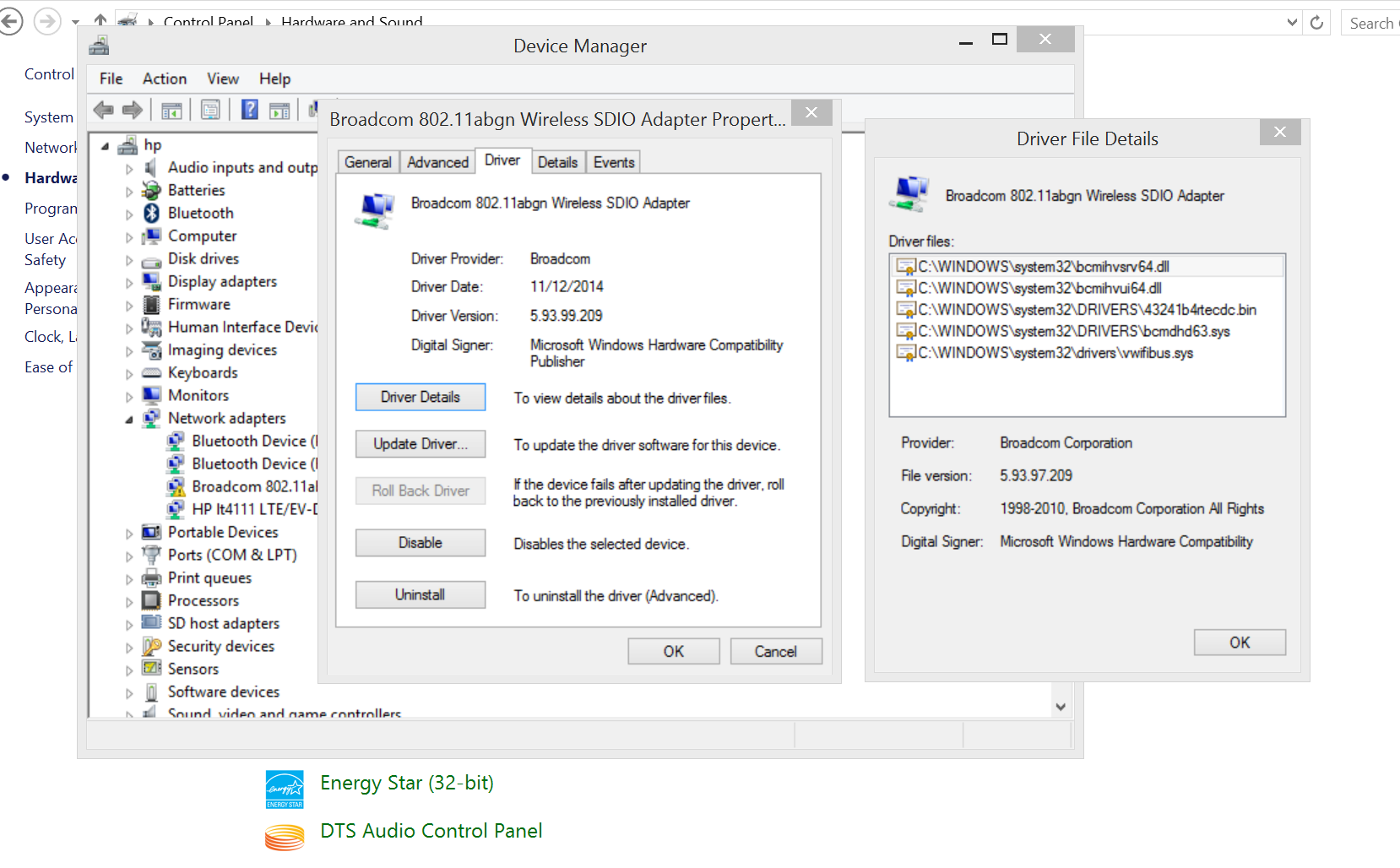Image resolution: width=1400 pixels, height=868 pixels.
Task: Open the Action menu
Action: tap(165, 79)
